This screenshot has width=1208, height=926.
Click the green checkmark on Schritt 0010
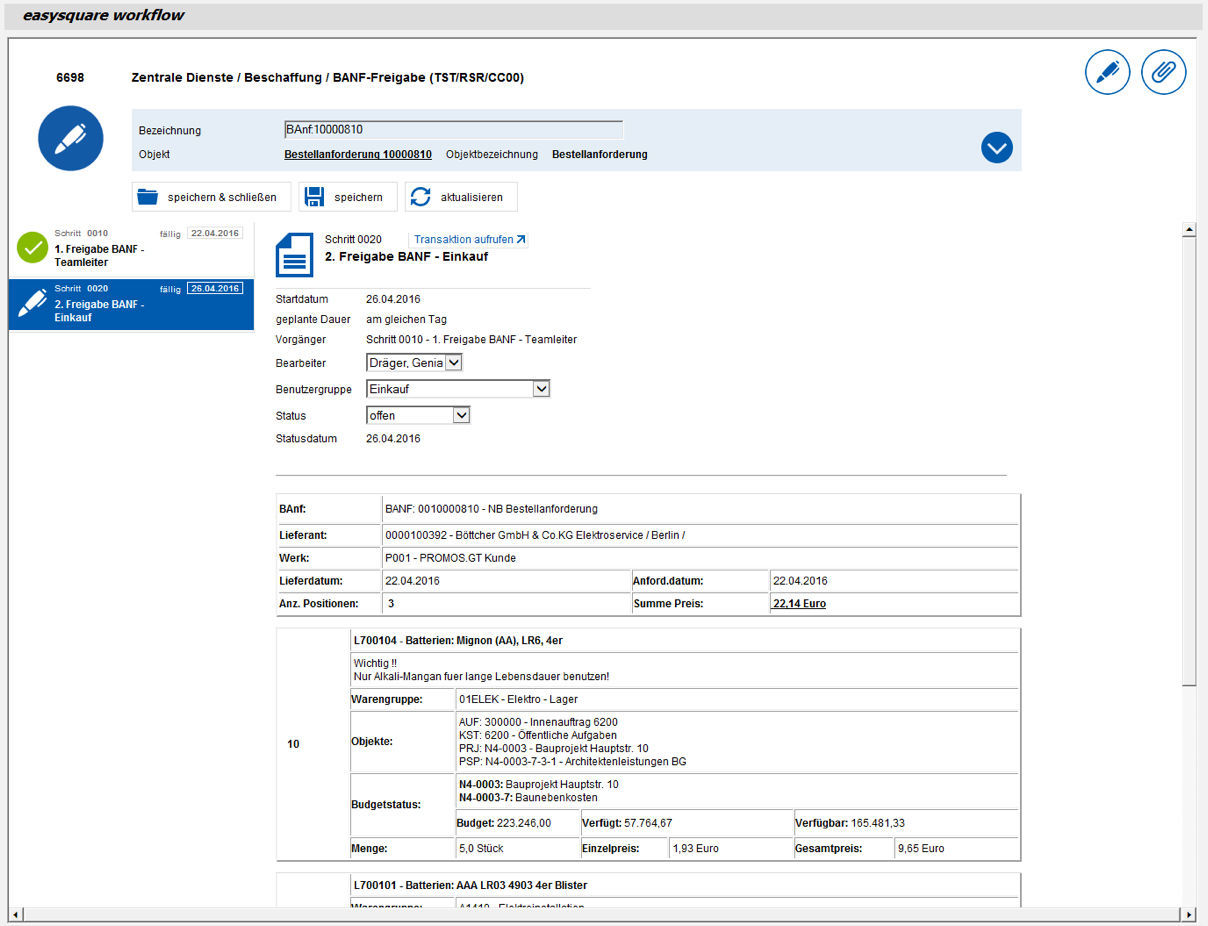(33, 247)
